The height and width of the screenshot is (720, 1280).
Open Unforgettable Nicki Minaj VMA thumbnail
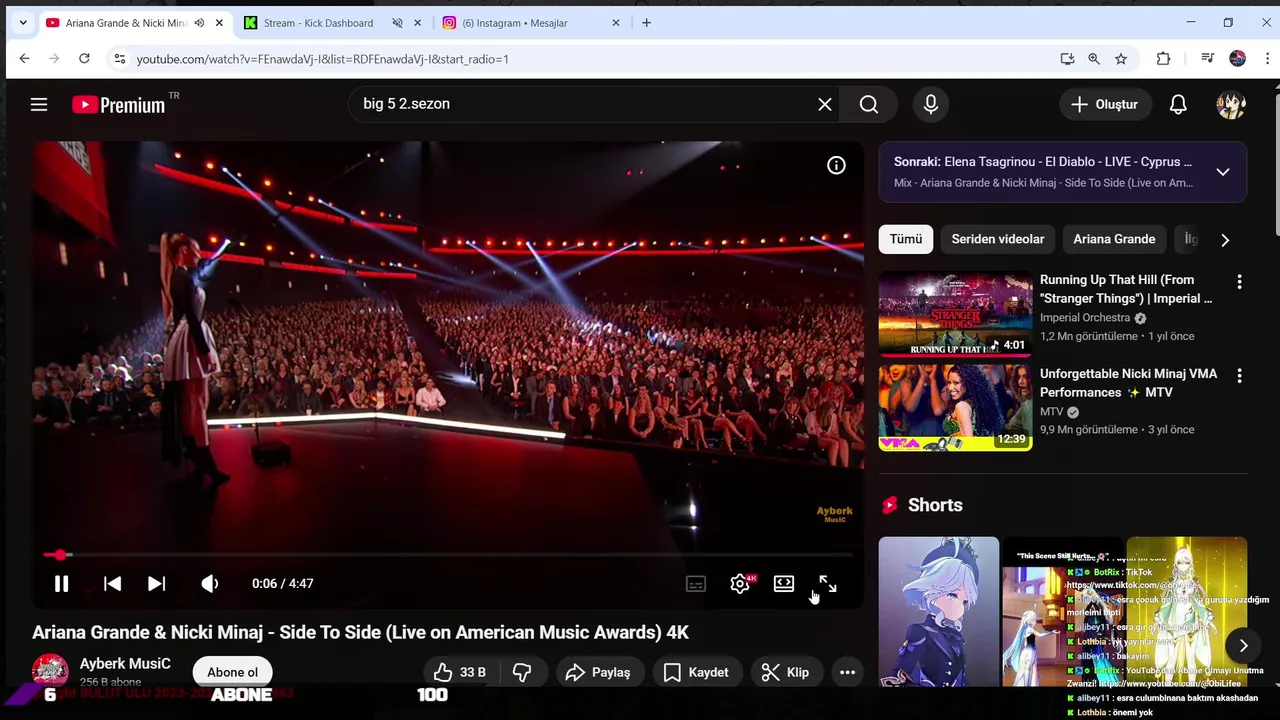[955, 407]
